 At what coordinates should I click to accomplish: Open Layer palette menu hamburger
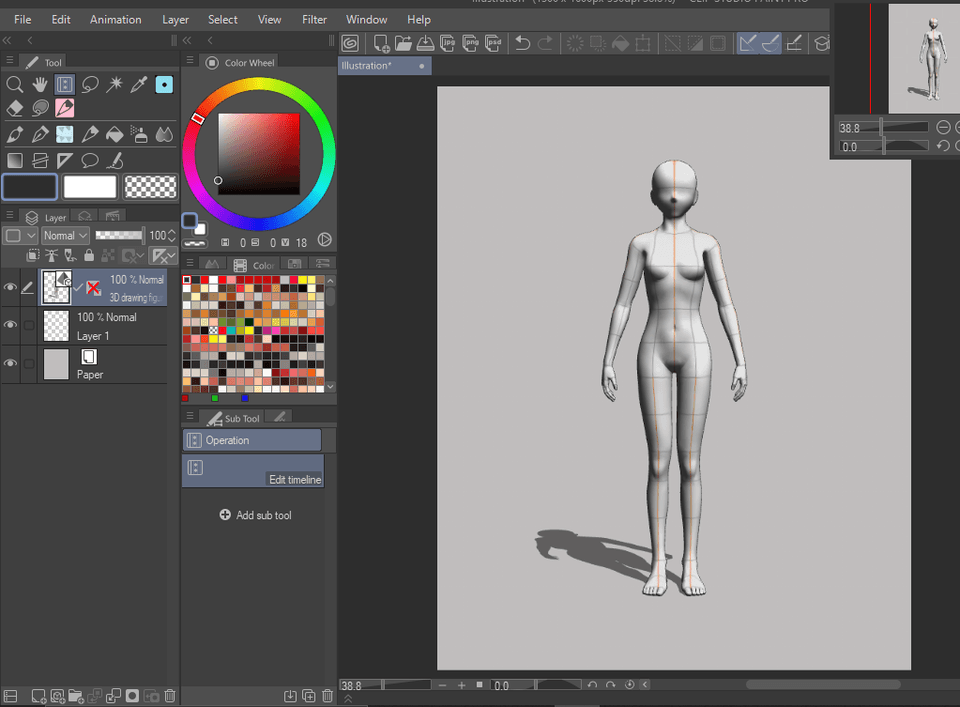click(x=10, y=215)
